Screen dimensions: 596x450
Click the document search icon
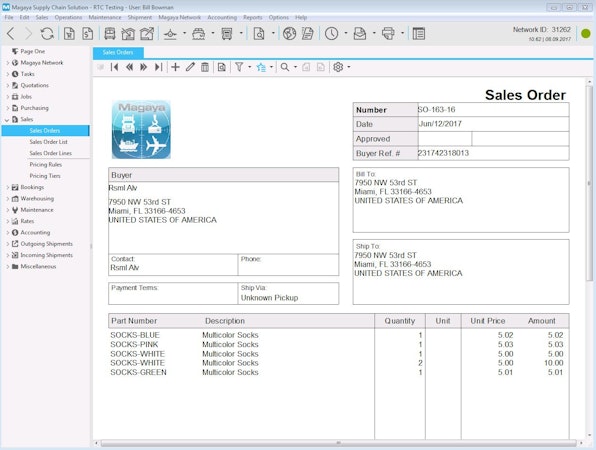[259, 34]
